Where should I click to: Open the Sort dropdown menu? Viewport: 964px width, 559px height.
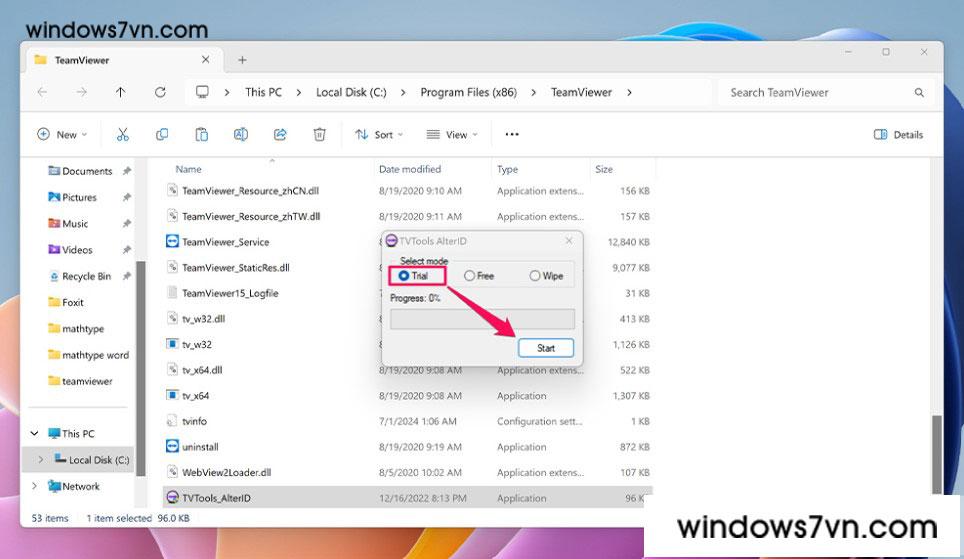[379, 134]
